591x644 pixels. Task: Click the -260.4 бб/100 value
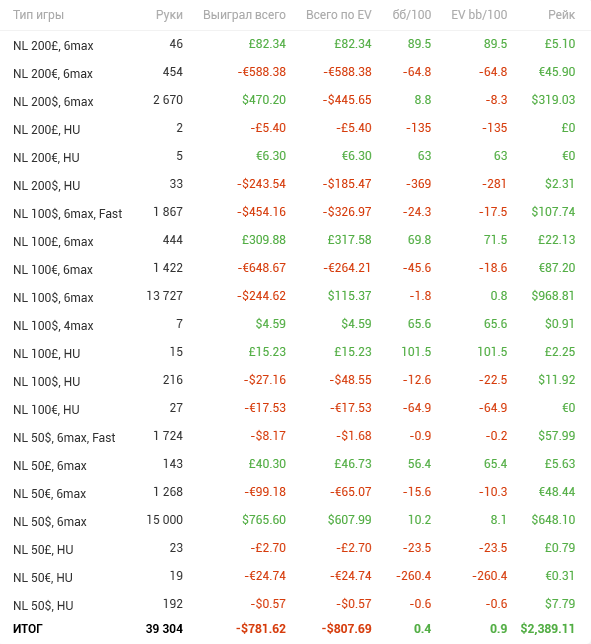pos(413,576)
